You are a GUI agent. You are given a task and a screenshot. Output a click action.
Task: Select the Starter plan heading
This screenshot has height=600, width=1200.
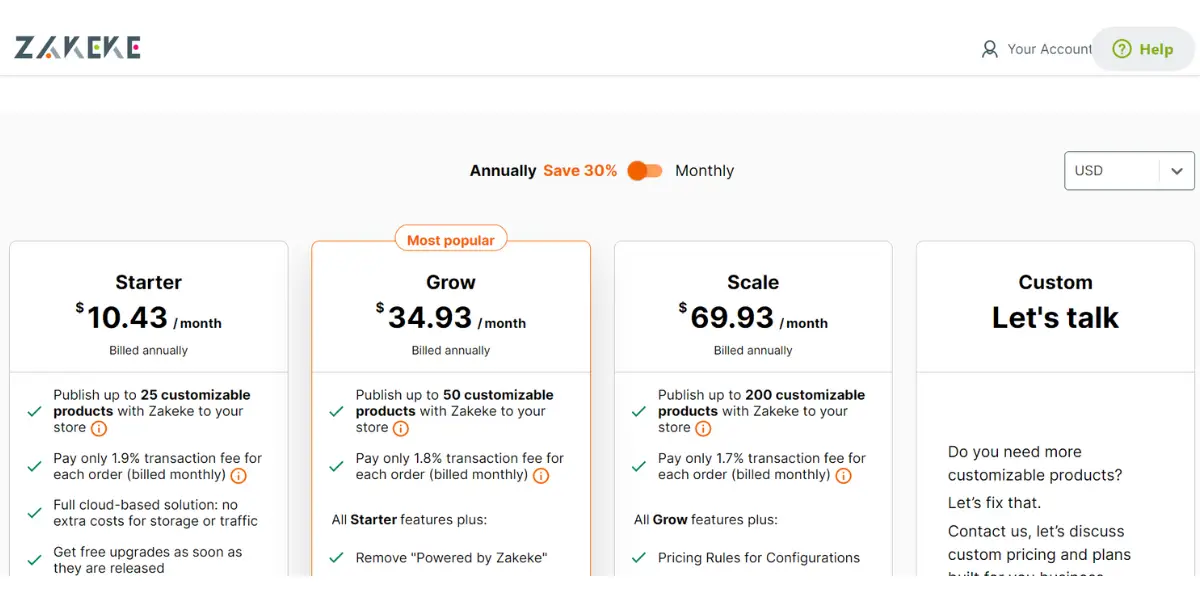[x=149, y=282]
